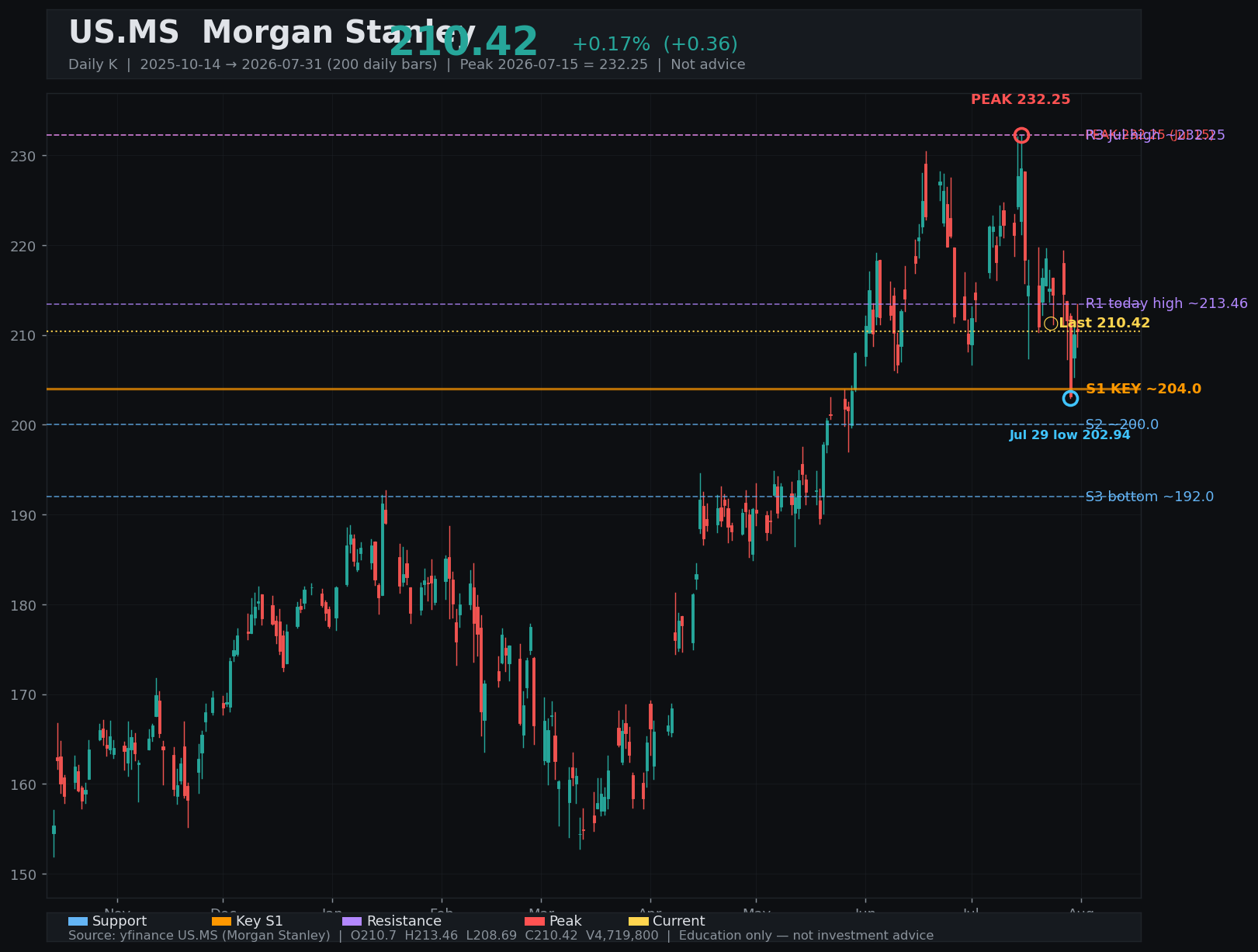Image resolution: width=1258 pixels, height=952 pixels.
Task: Select the red Peak legend swatch
Action: pyautogui.click(x=535, y=922)
